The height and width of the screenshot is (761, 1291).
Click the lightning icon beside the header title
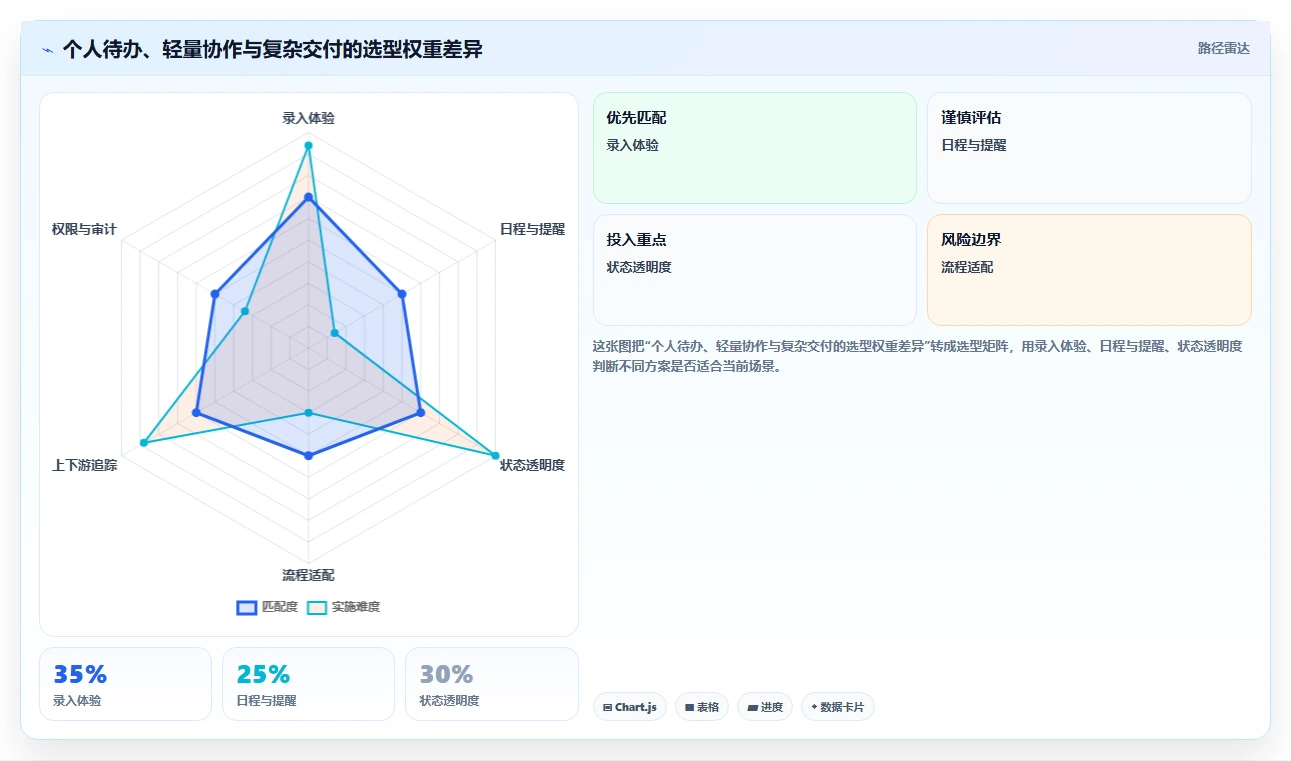point(47,49)
